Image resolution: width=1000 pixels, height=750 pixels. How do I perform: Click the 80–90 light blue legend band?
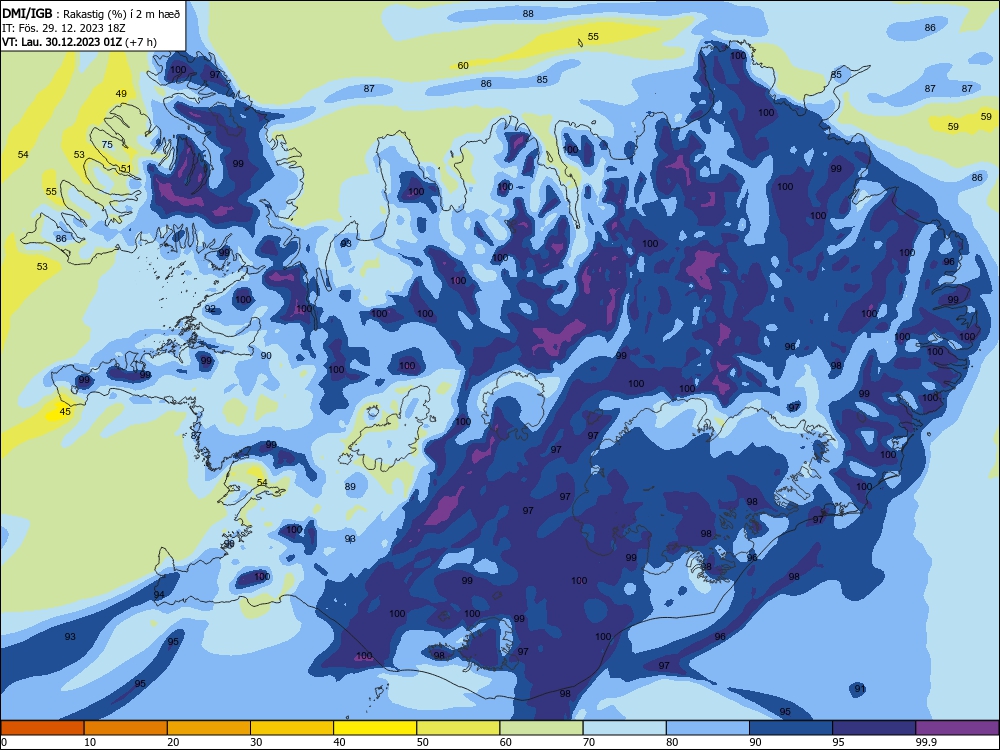708,728
